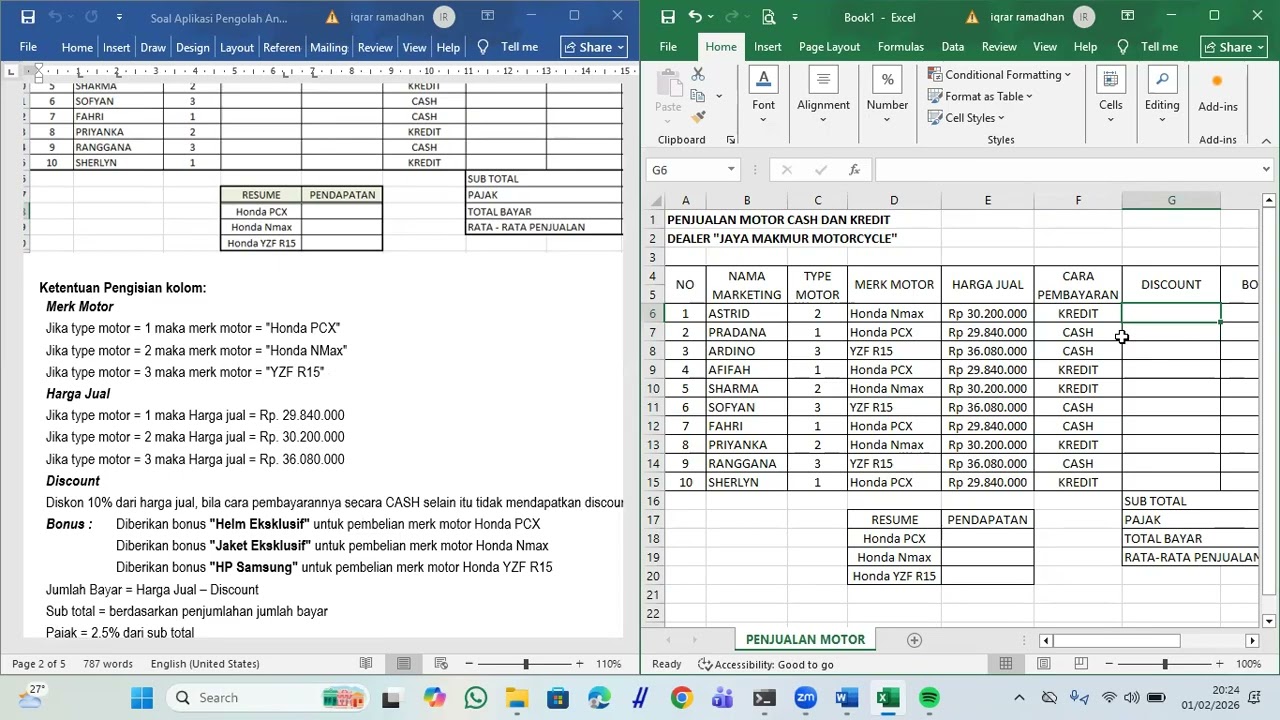
Task: Open the Page Layout tab in Excel
Action: (829, 47)
